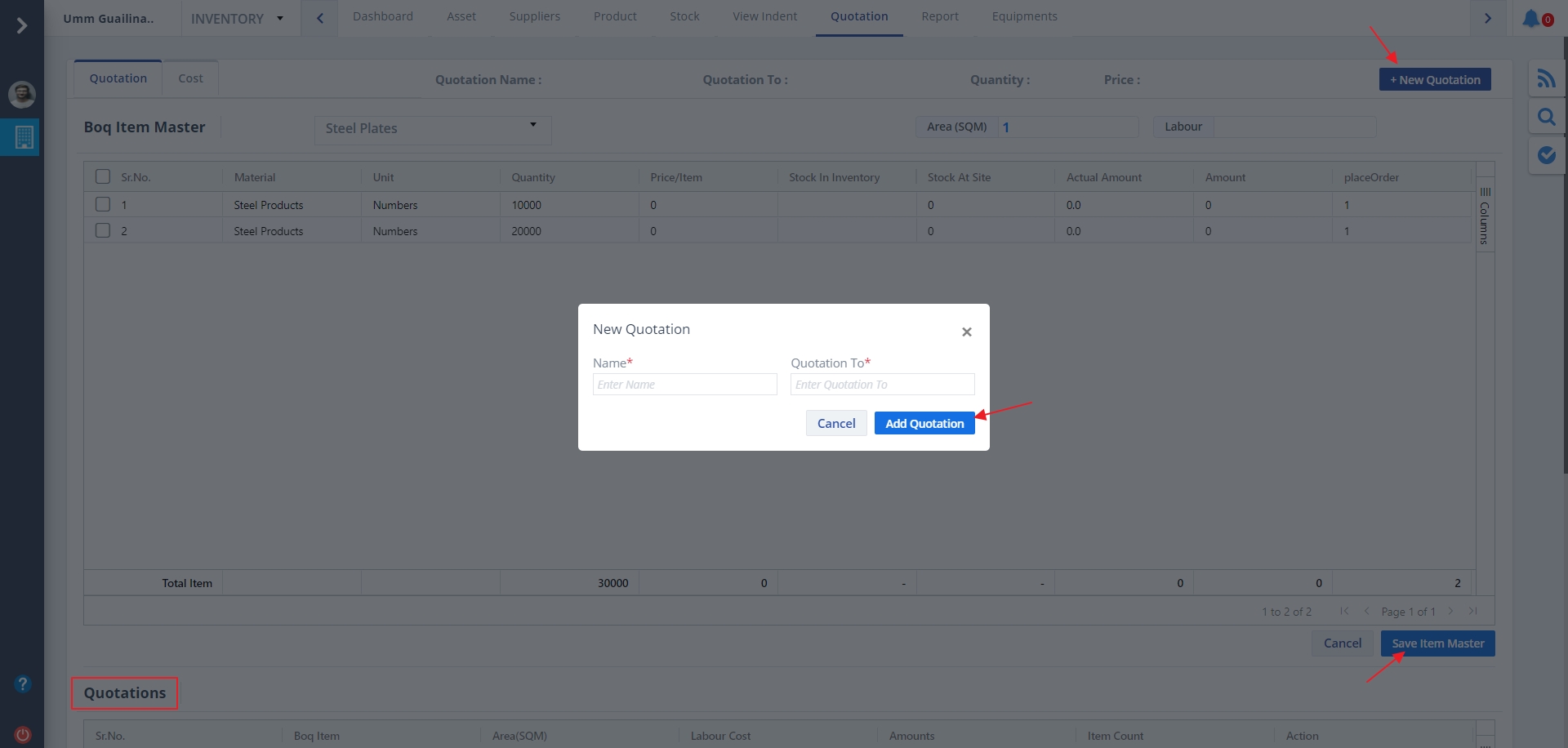Open the help question mark icon
This screenshot has width=1568, height=748.
[x=23, y=683]
